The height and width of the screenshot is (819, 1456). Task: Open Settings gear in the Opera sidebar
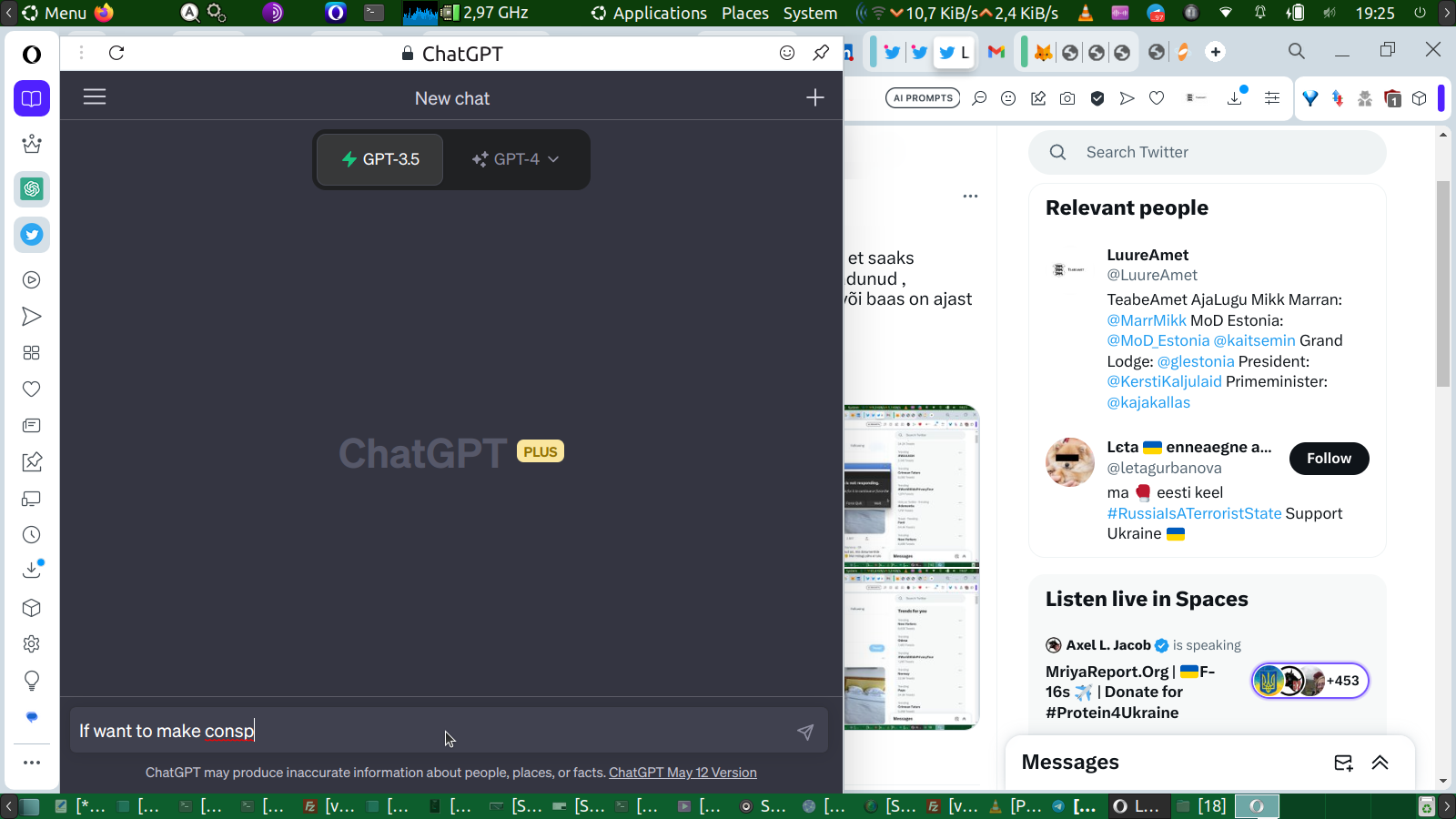(x=32, y=644)
